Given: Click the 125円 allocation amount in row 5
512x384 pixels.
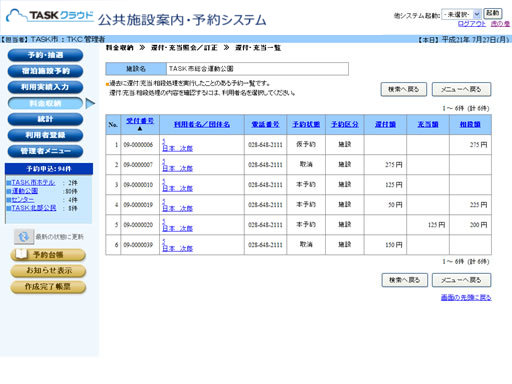Looking at the screenshot, I should coord(436,225).
